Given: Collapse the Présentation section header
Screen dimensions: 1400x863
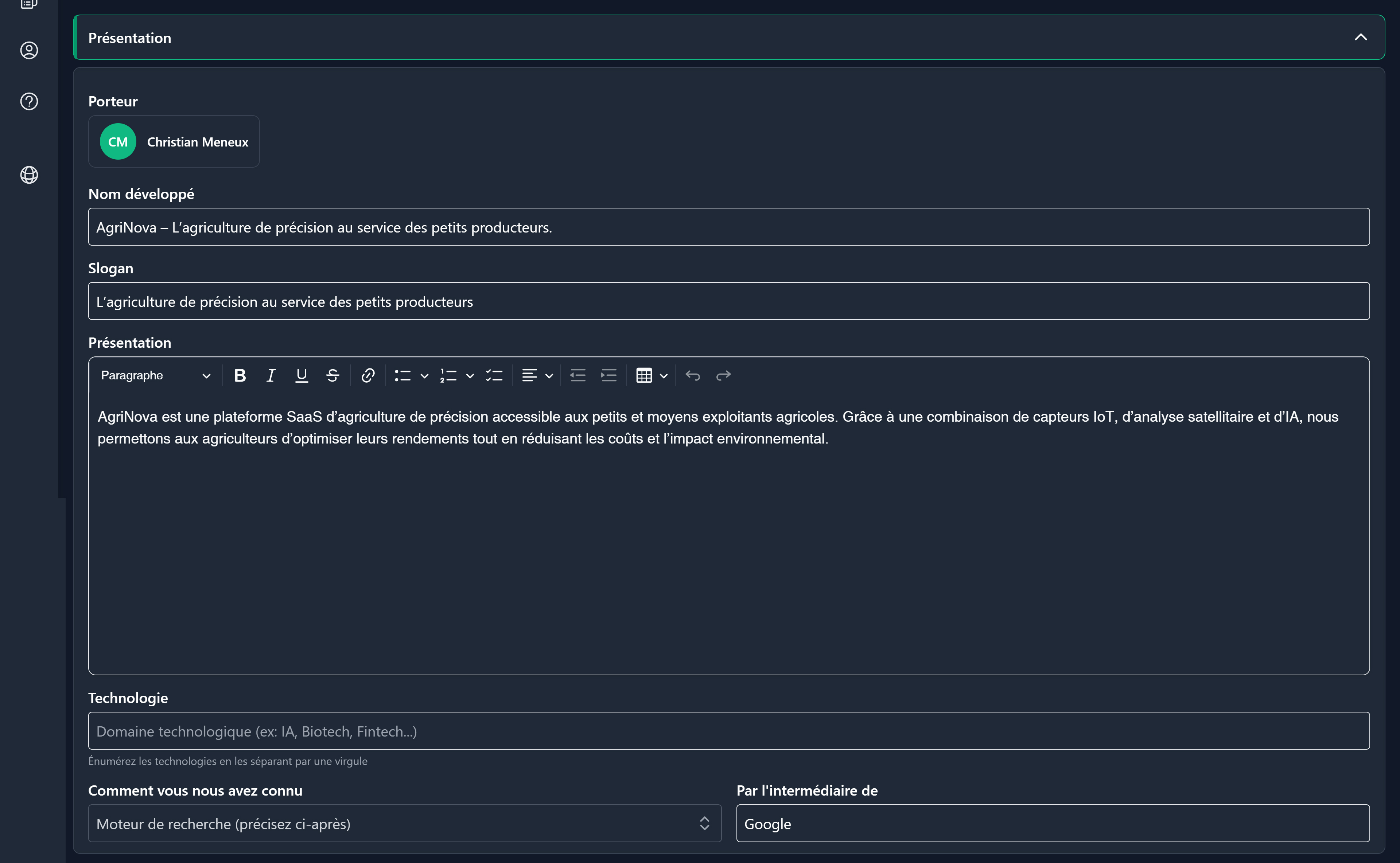Looking at the screenshot, I should [x=1361, y=38].
